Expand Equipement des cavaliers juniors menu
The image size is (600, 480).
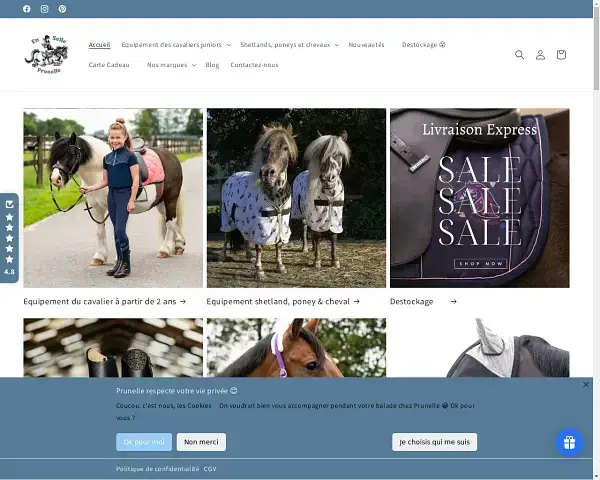pos(176,45)
